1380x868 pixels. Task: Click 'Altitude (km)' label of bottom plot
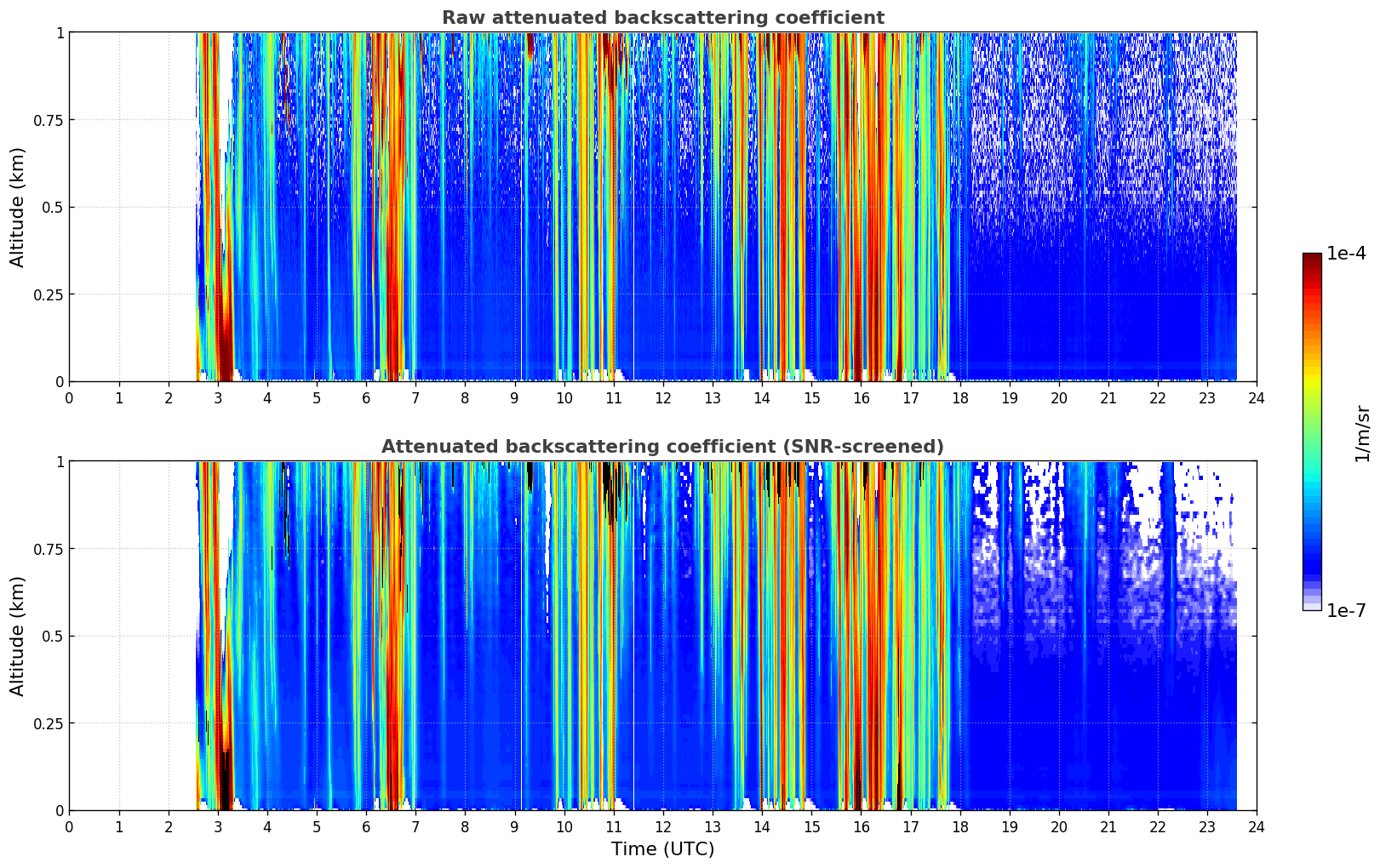[18, 636]
